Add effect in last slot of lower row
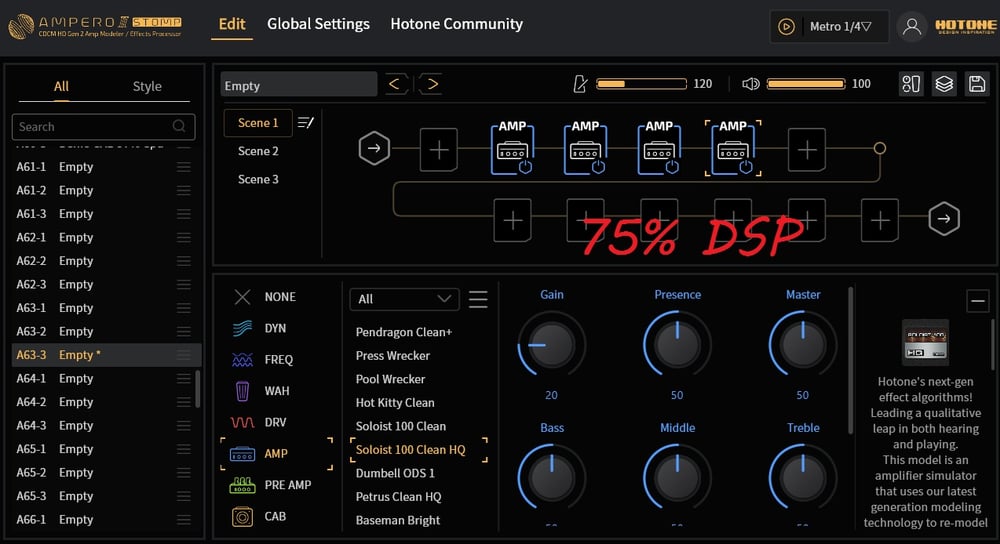Viewport: 1000px width, 544px height. coord(880,220)
